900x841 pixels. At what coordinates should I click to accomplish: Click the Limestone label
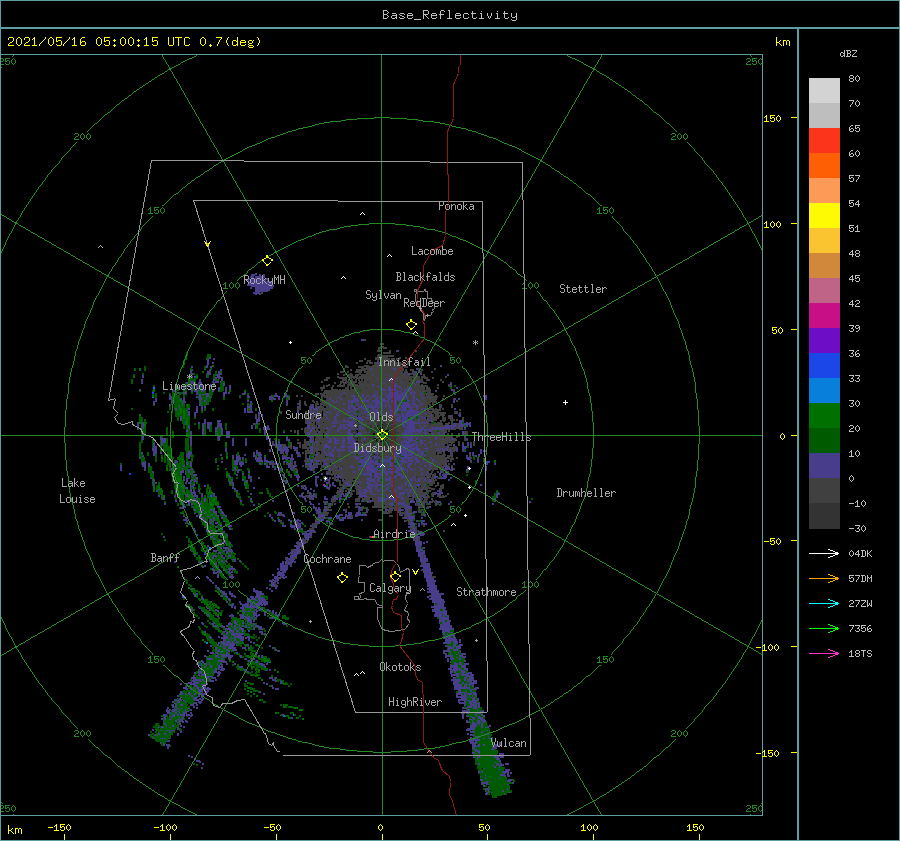click(189, 386)
